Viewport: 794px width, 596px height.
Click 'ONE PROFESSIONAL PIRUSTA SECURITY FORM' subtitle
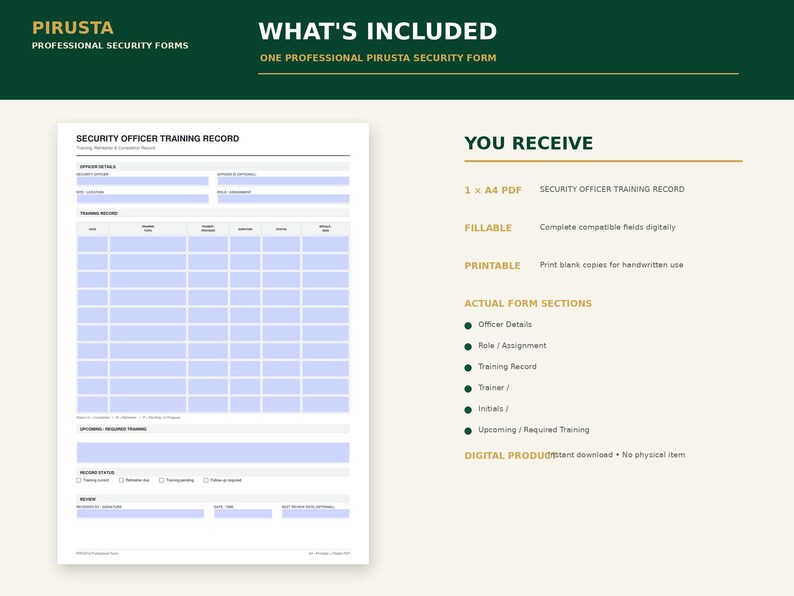pos(378,58)
